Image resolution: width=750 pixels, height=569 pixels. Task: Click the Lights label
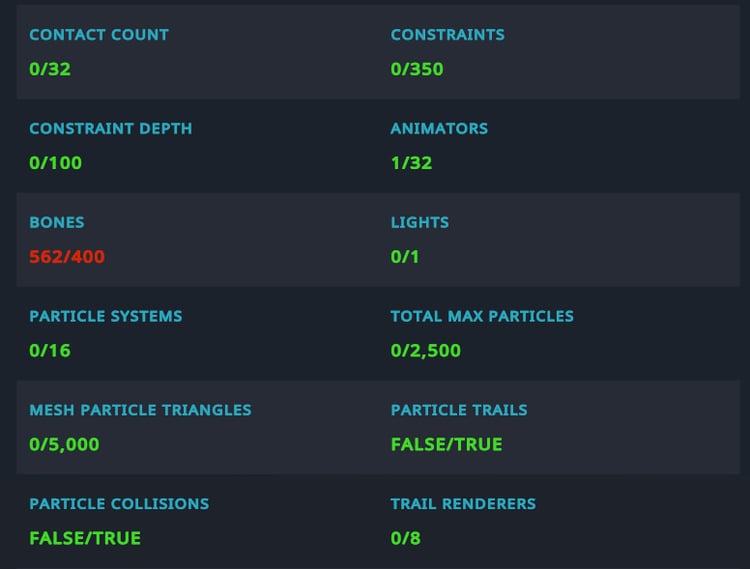(420, 223)
